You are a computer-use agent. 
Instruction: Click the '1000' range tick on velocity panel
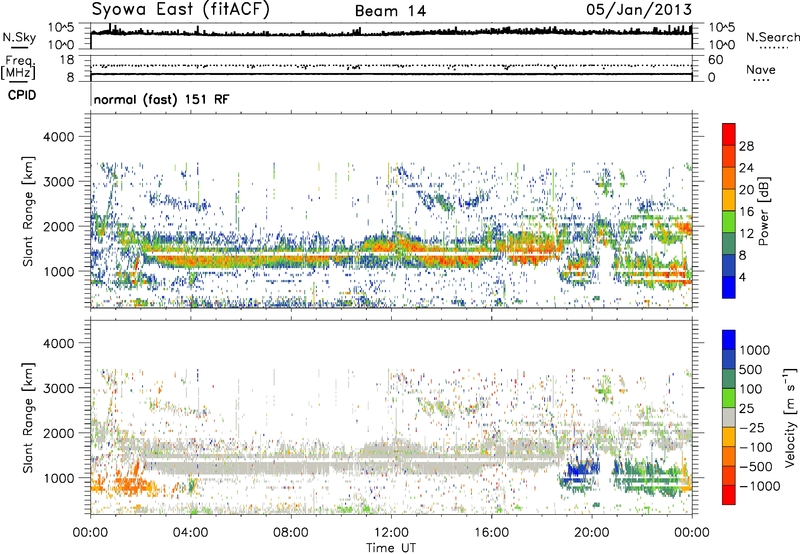[59, 478]
